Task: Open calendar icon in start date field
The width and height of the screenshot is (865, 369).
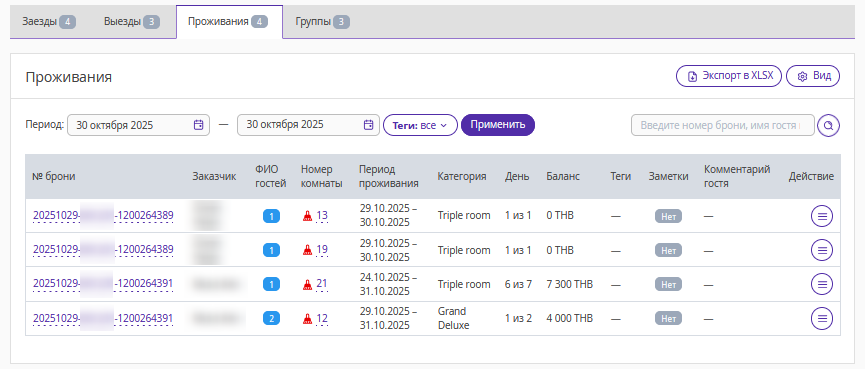Action: point(199,125)
